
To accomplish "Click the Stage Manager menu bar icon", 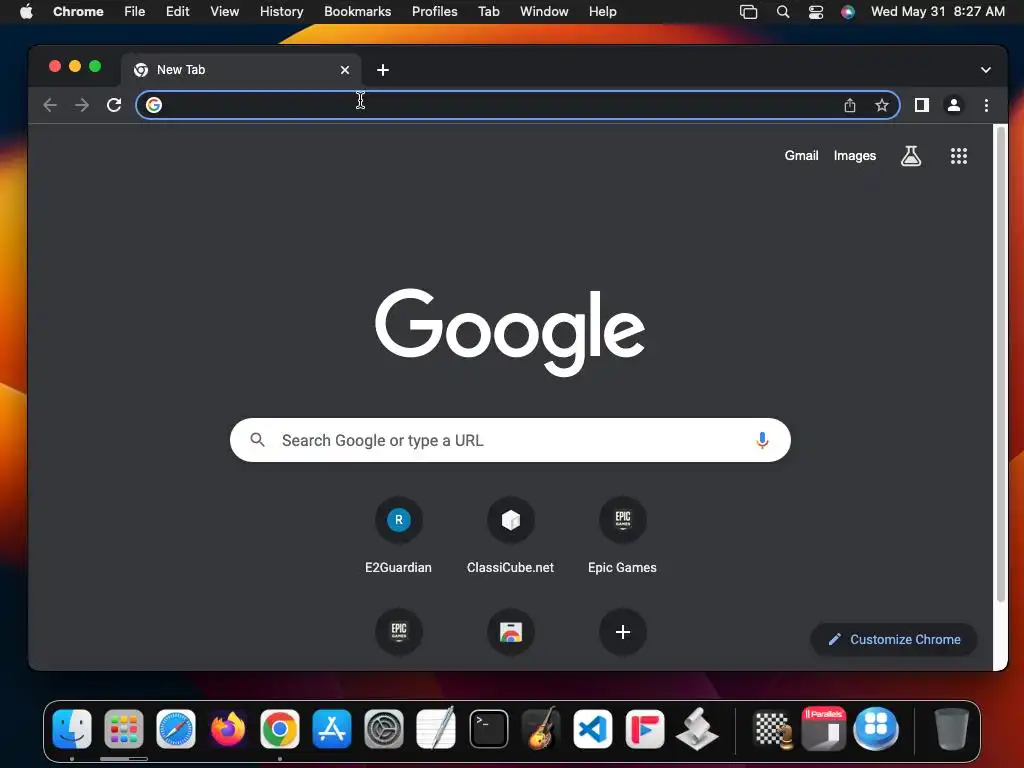I will point(748,12).
